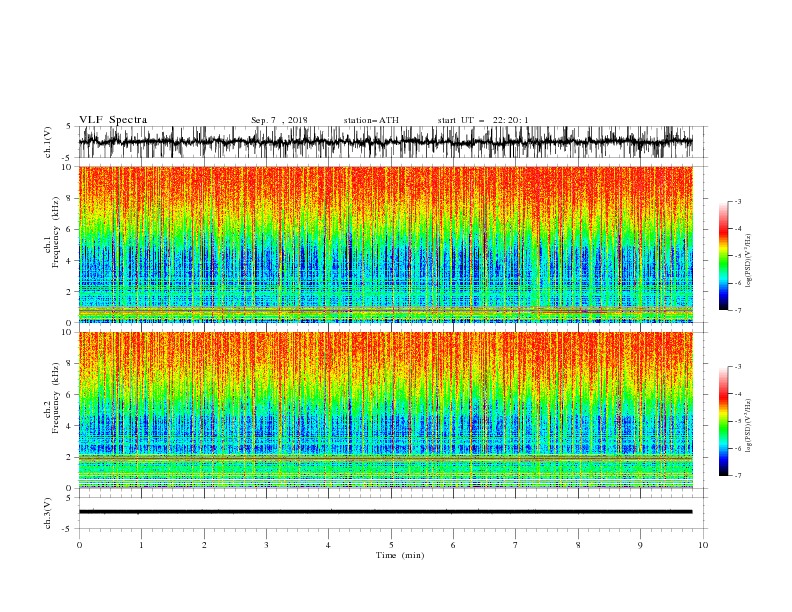Viewport: 792px width, 612px height.
Task: Click the "-7" tick on ch.2 colorbar
Action: [737, 475]
